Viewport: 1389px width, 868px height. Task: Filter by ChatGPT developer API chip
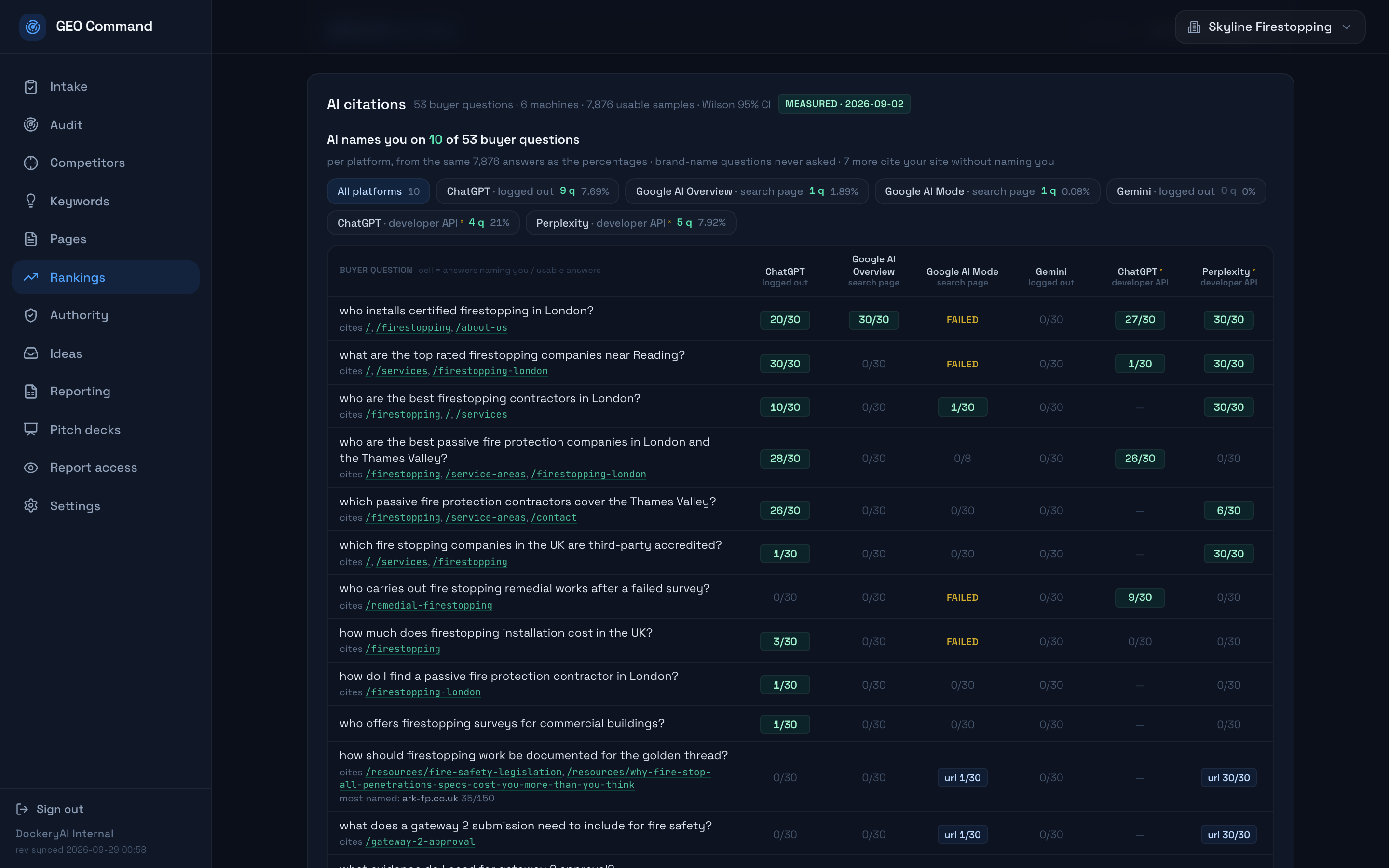pos(423,223)
